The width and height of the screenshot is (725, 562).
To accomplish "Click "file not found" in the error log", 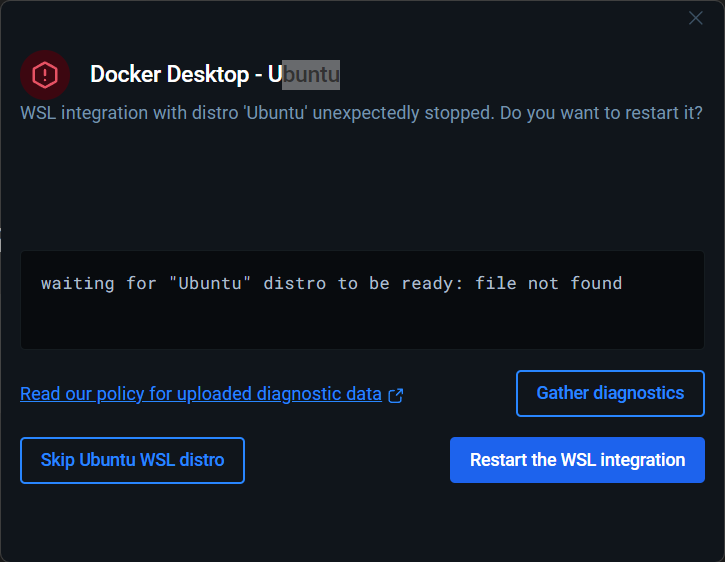I will tap(548, 284).
